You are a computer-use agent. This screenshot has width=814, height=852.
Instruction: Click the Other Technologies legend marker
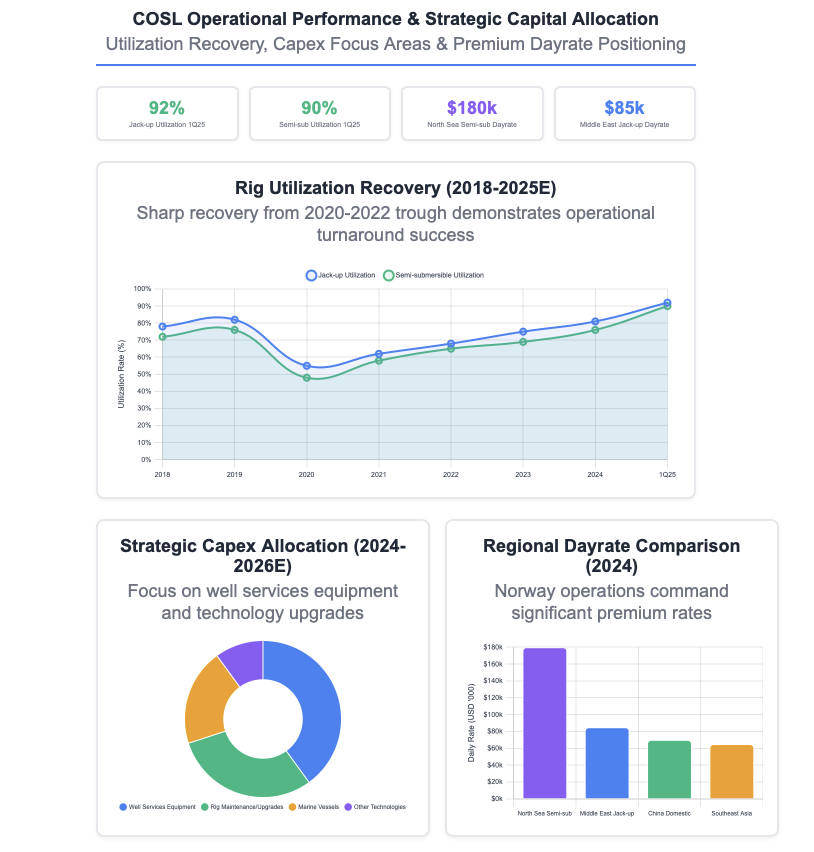pos(348,807)
